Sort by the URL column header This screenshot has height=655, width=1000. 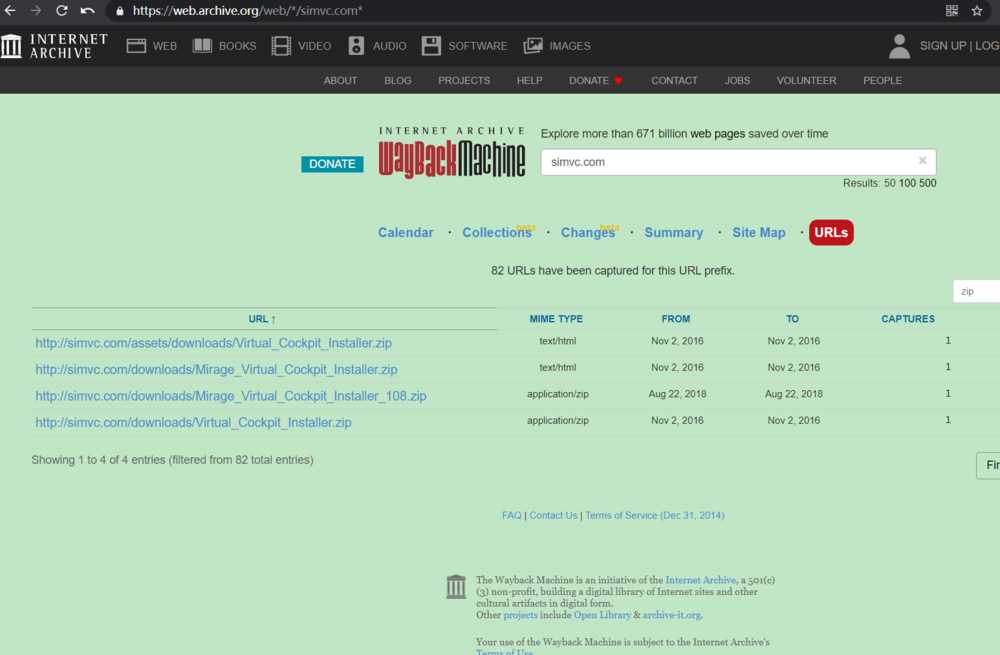pyautogui.click(x=262, y=319)
